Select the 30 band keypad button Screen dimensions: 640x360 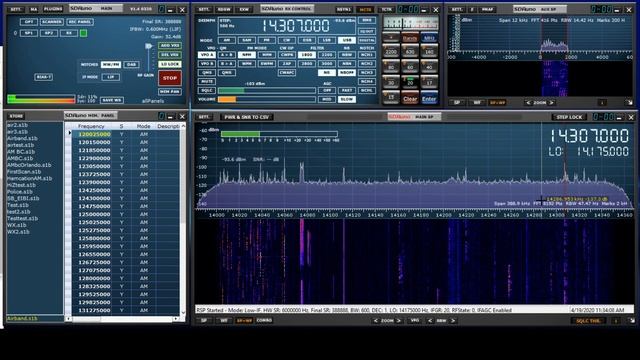[x=391, y=82]
